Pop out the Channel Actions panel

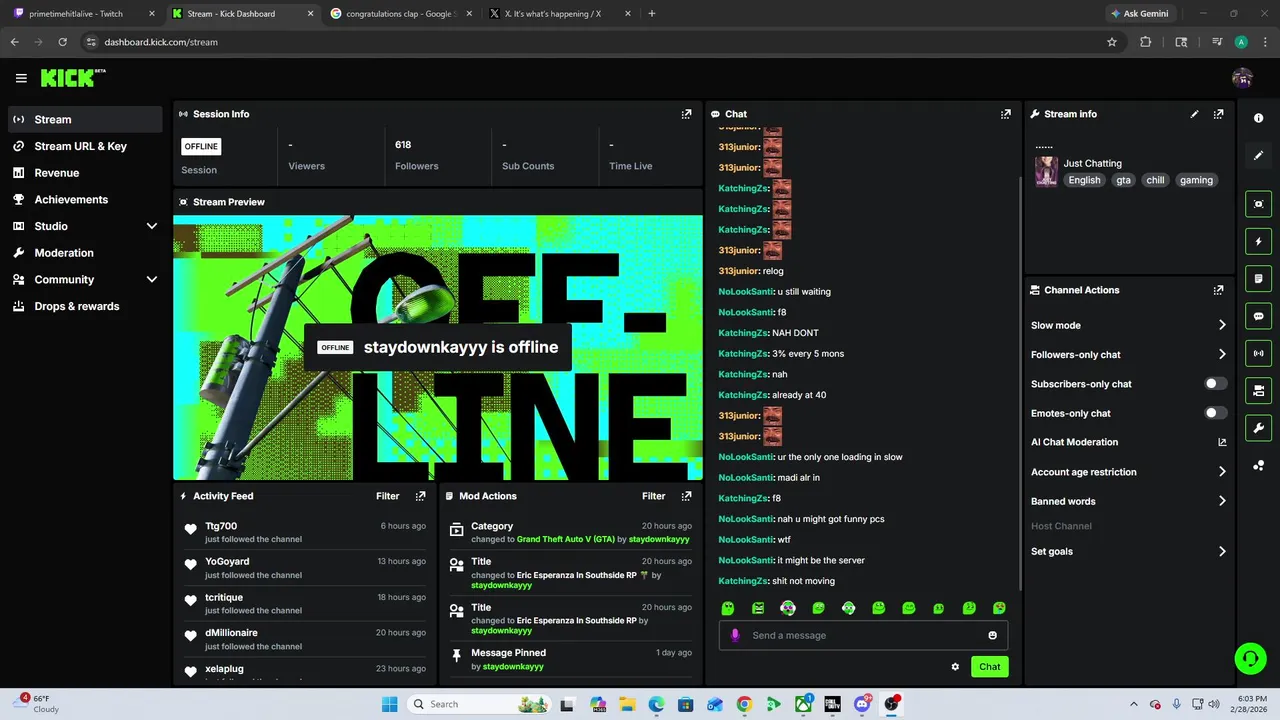click(1218, 290)
